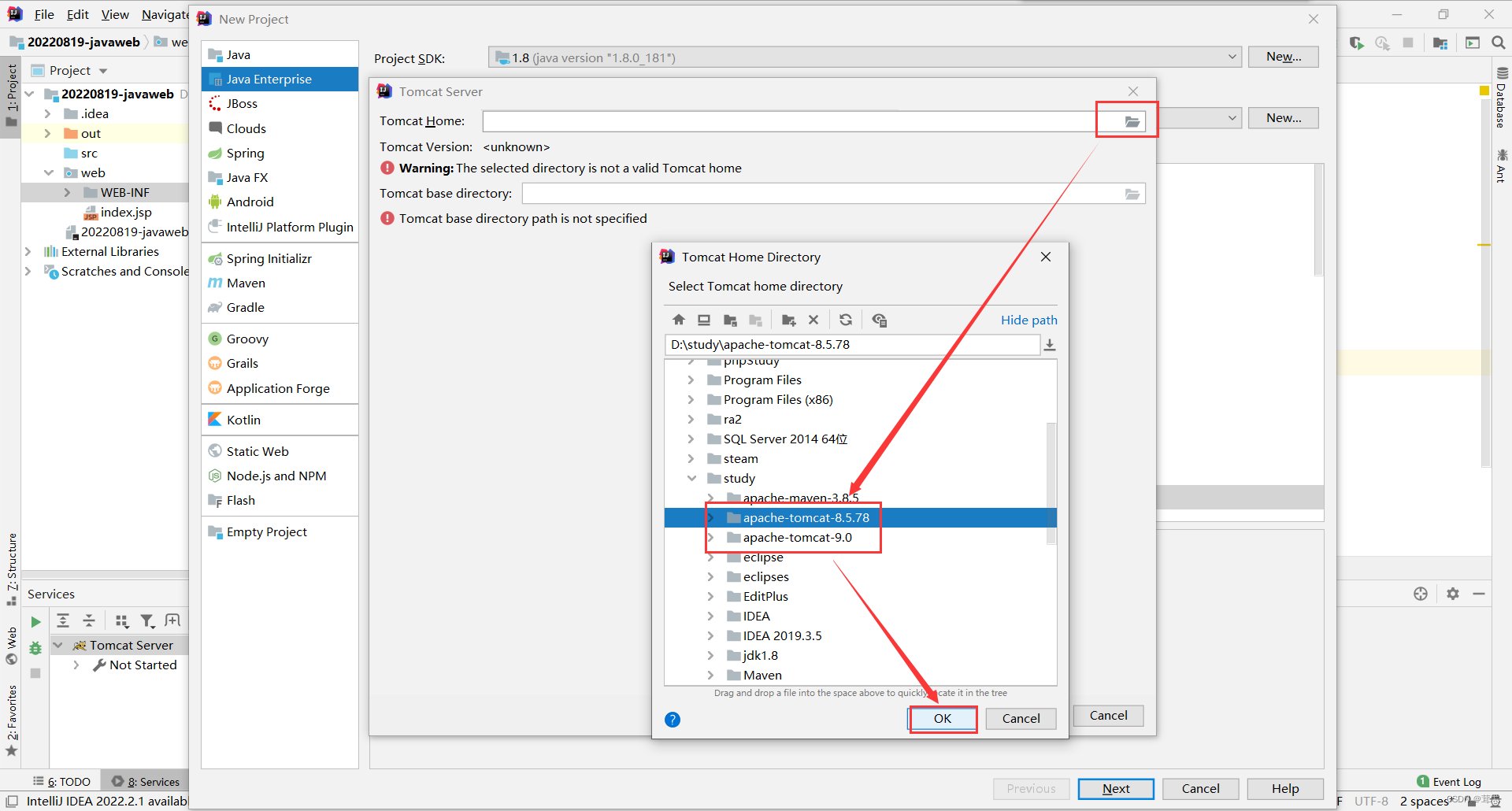Click the directory path input field
The height and width of the screenshot is (811, 1512).
pyautogui.click(x=852, y=345)
